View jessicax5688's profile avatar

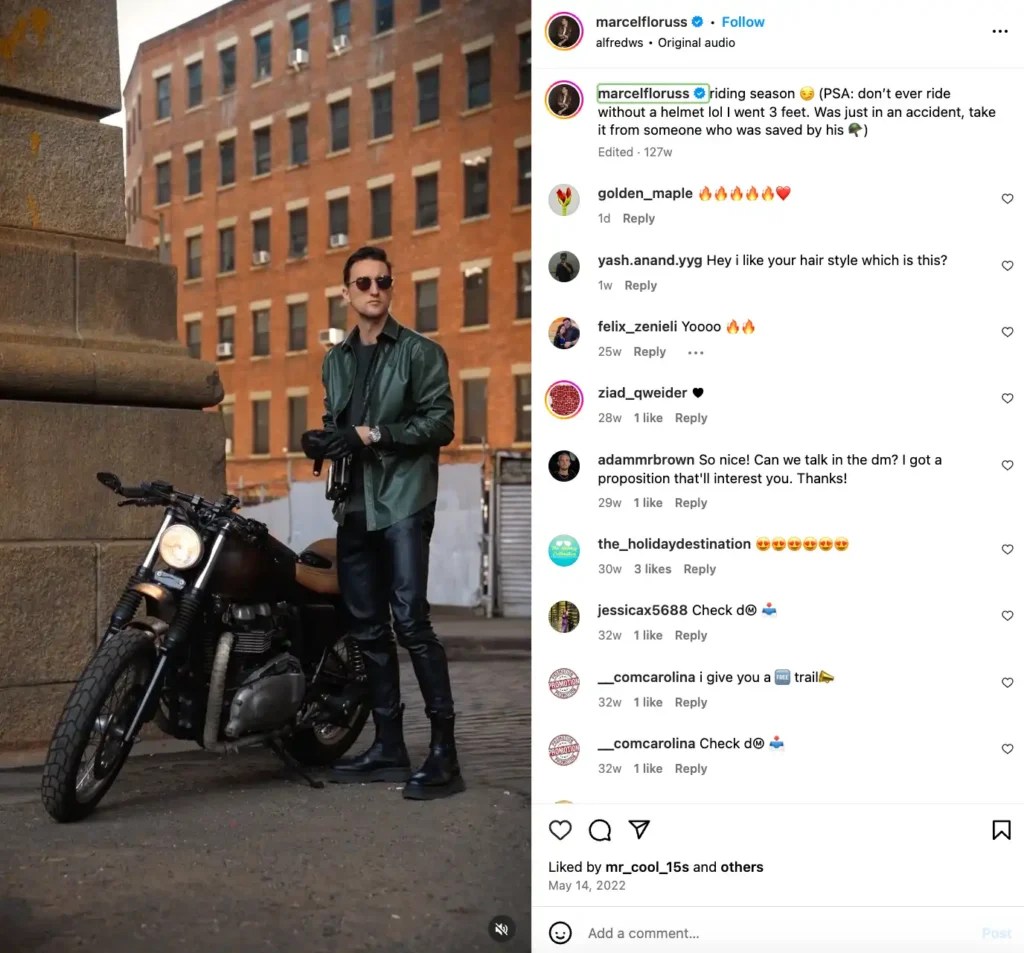coord(564,617)
